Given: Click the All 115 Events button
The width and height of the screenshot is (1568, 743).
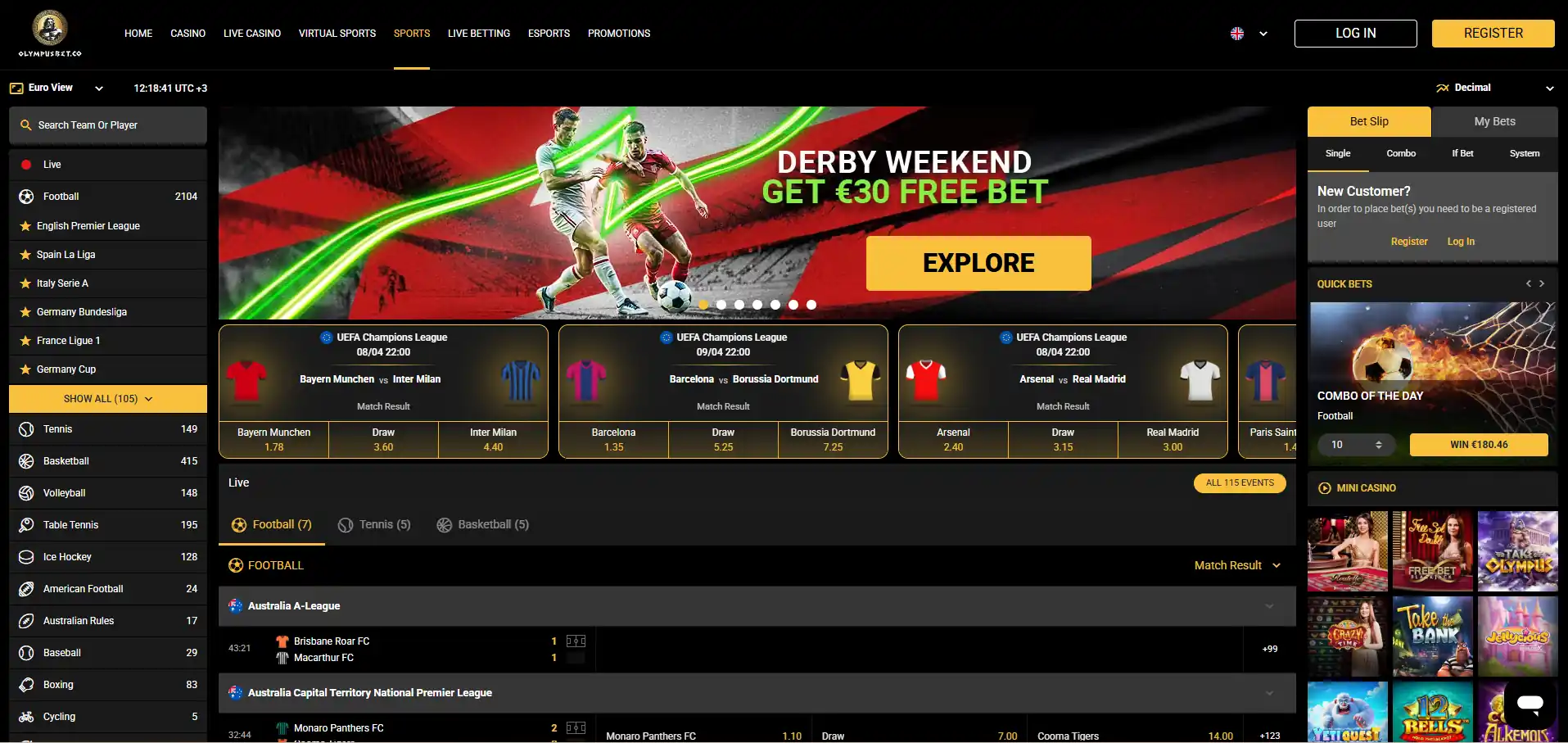Looking at the screenshot, I should coord(1239,483).
